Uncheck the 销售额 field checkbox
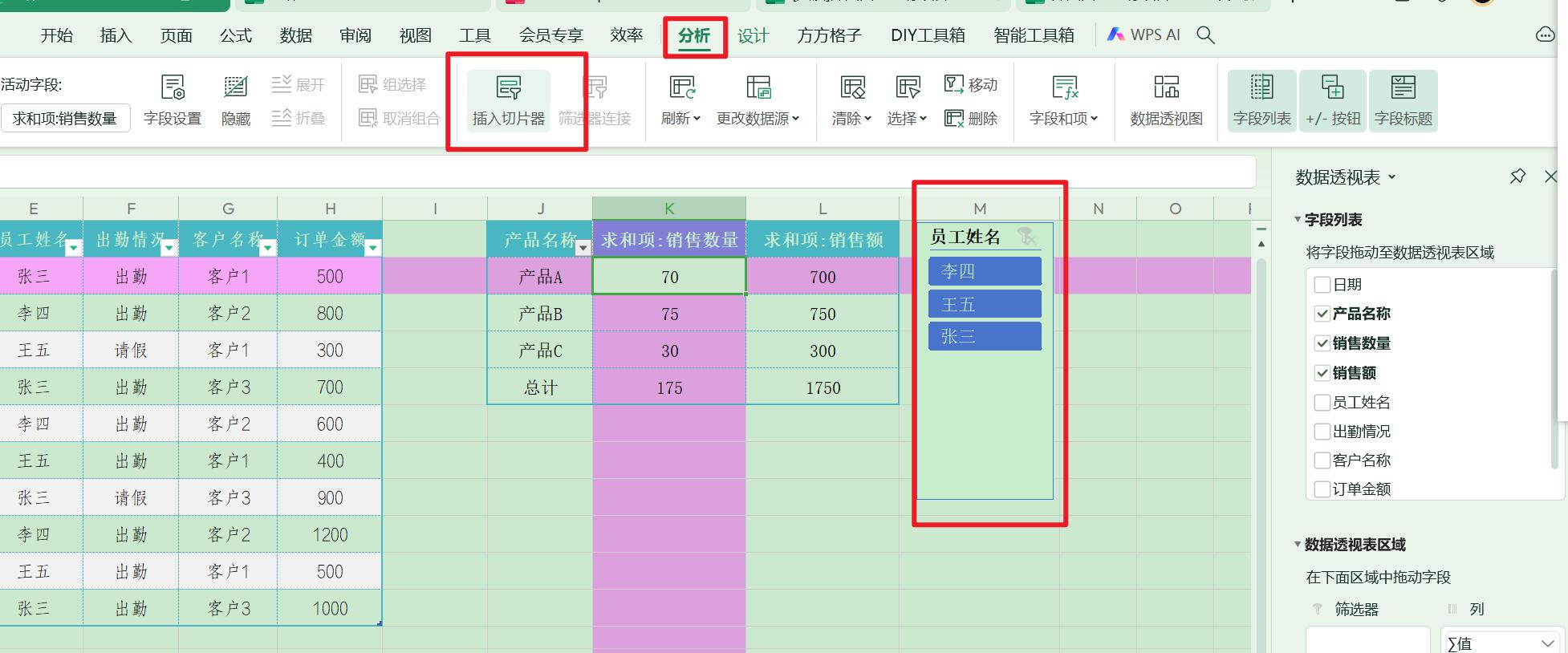This screenshot has width=1568, height=653. pos(1322,373)
